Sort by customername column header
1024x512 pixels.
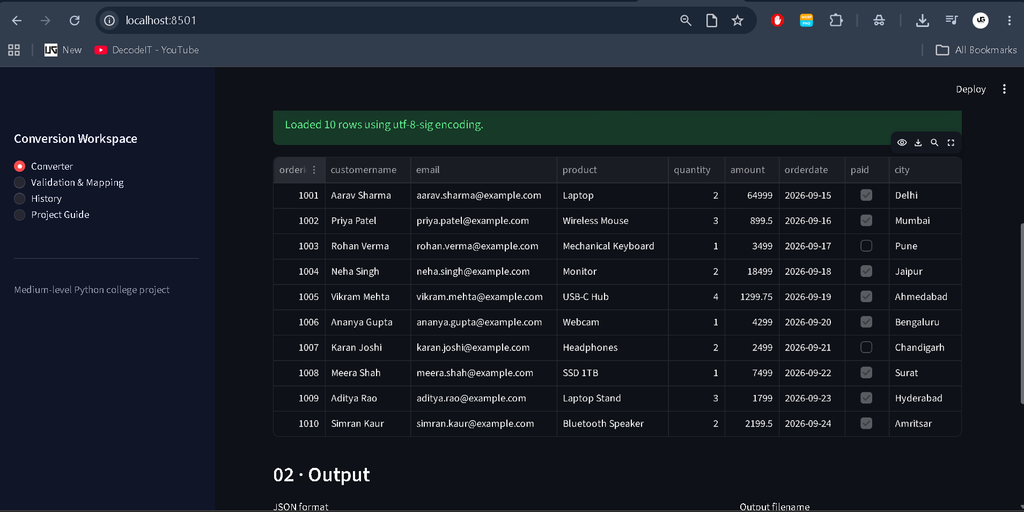pos(368,170)
